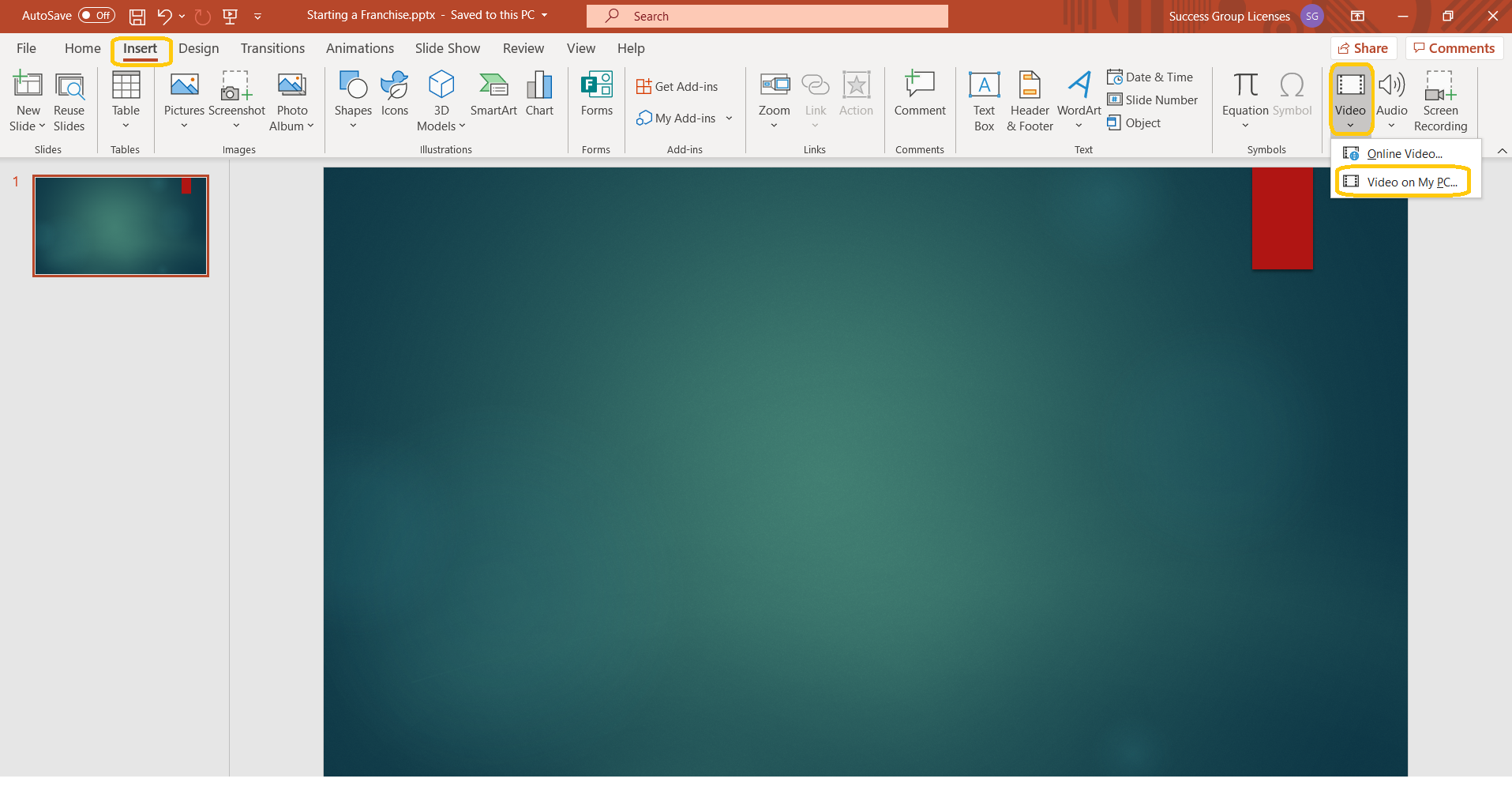This screenshot has height=786, width=1512.
Task: Click the Save icon in title bar
Action: pyautogui.click(x=137, y=16)
